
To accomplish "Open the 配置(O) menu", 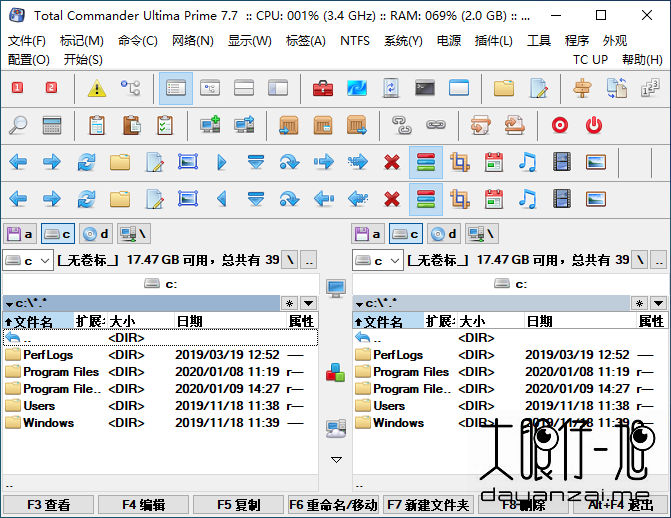I will [29, 60].
